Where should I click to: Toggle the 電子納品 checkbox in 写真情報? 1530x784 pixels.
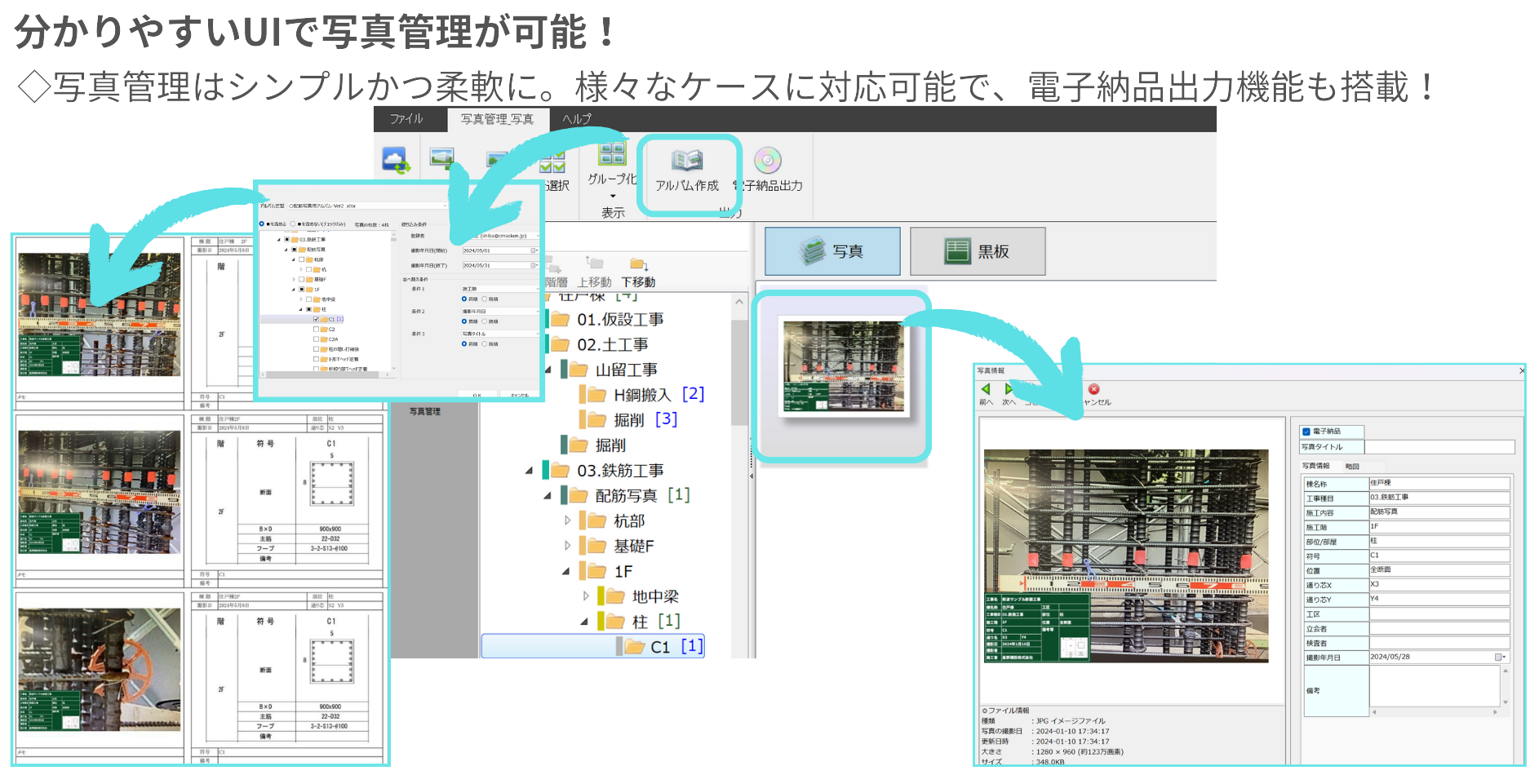point(1306,432)
